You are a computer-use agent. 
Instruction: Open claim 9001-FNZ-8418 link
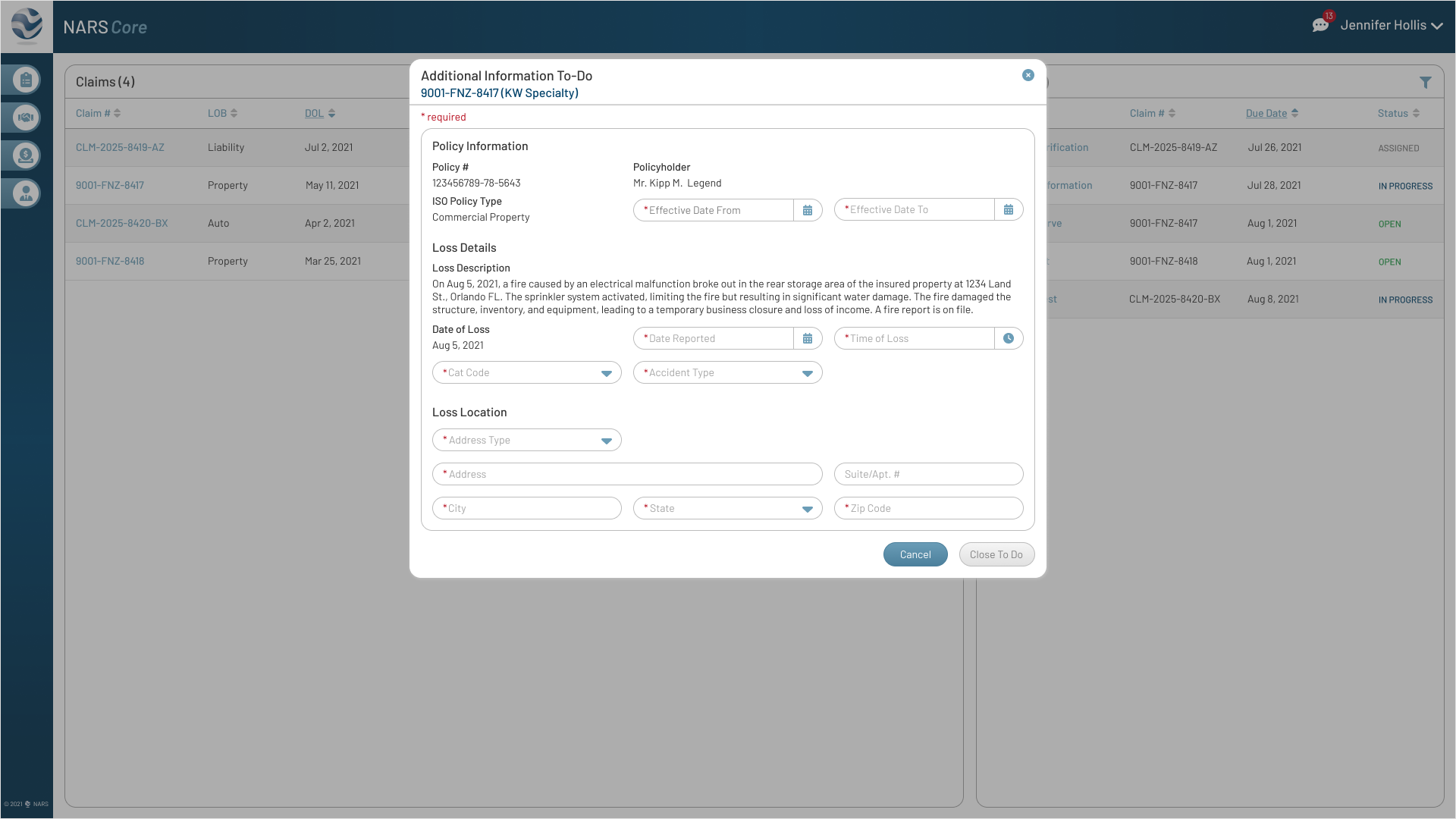(x=110, y=261)
